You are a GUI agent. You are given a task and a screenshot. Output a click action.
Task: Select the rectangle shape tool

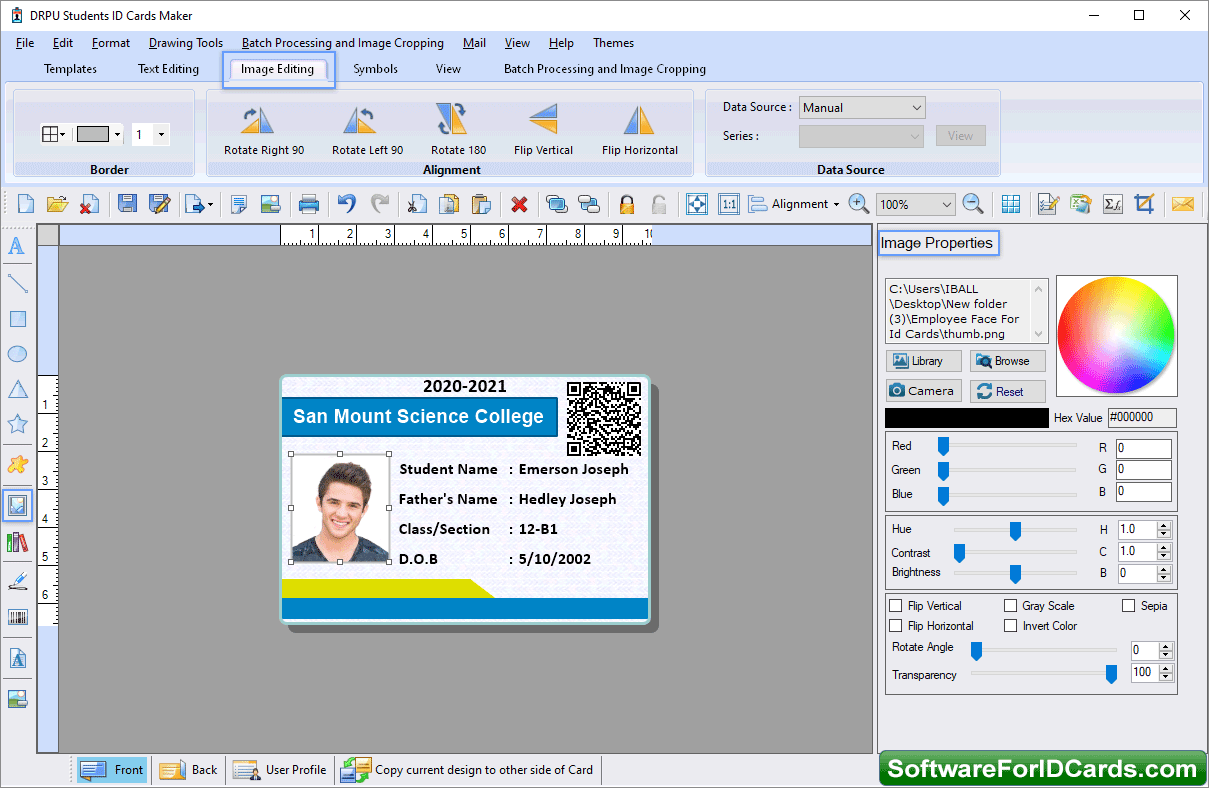(x=17, y=319)
